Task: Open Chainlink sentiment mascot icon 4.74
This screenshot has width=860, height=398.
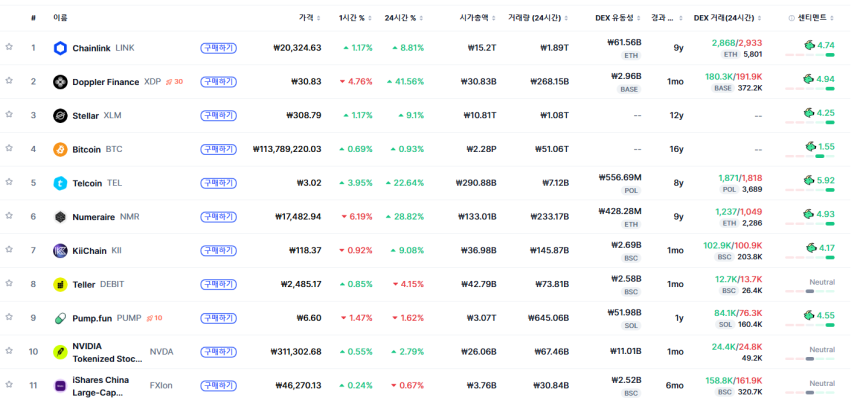Action: (810, 45)
